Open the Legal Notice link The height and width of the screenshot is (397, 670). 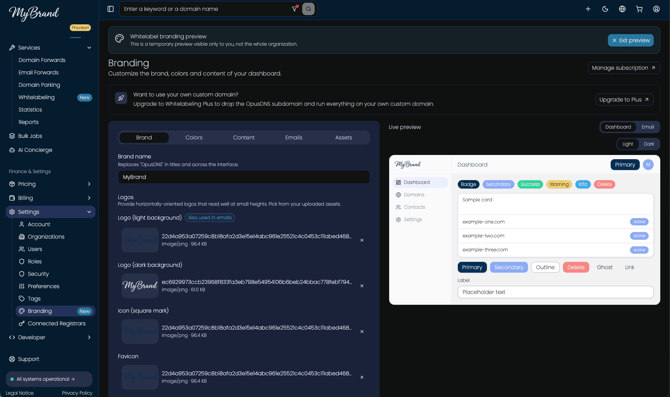(x=20, y=393)
